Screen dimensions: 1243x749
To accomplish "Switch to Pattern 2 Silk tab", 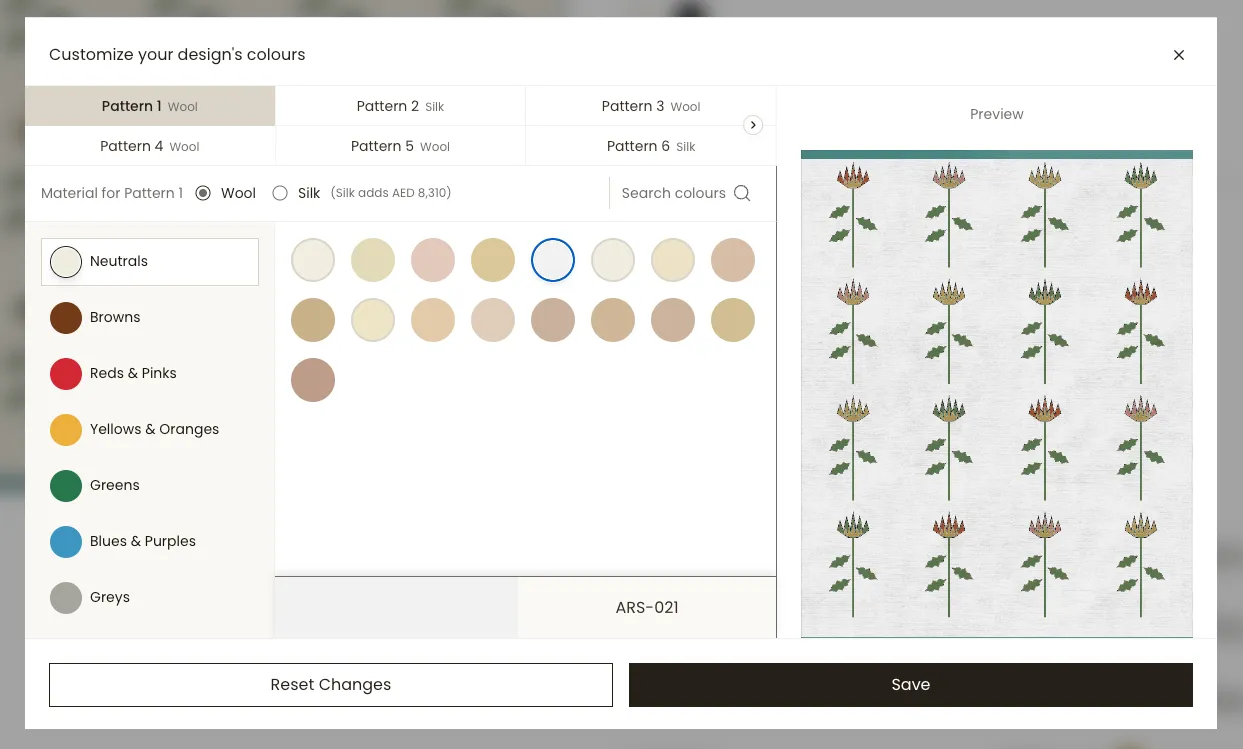I will 400,106.
